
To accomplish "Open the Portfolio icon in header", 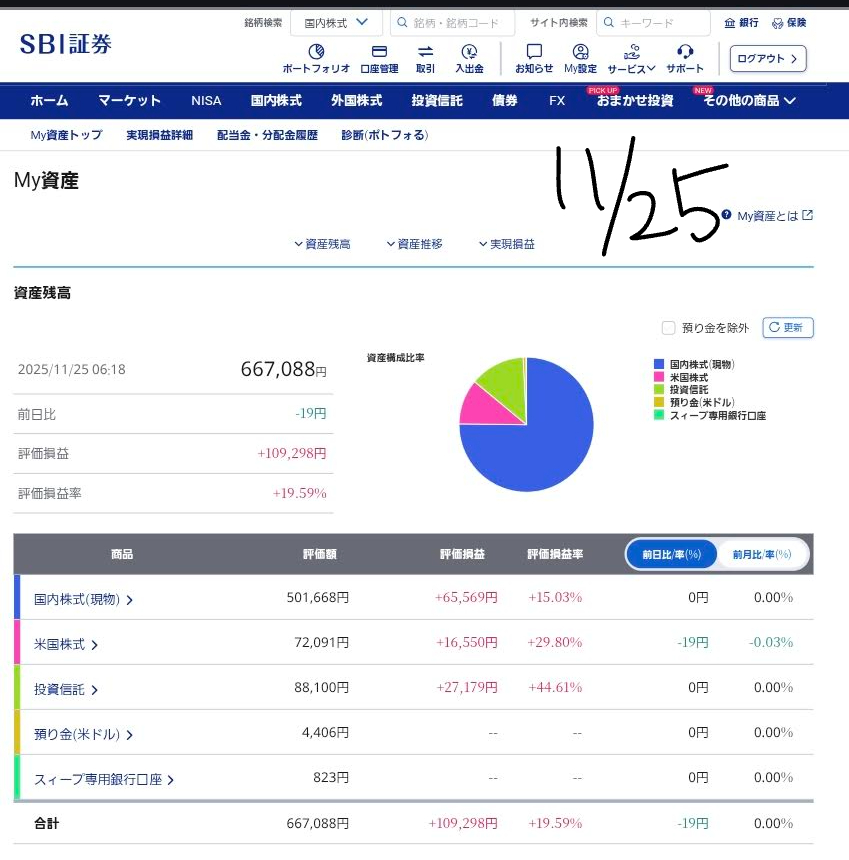I will click(x=316, y=52).
